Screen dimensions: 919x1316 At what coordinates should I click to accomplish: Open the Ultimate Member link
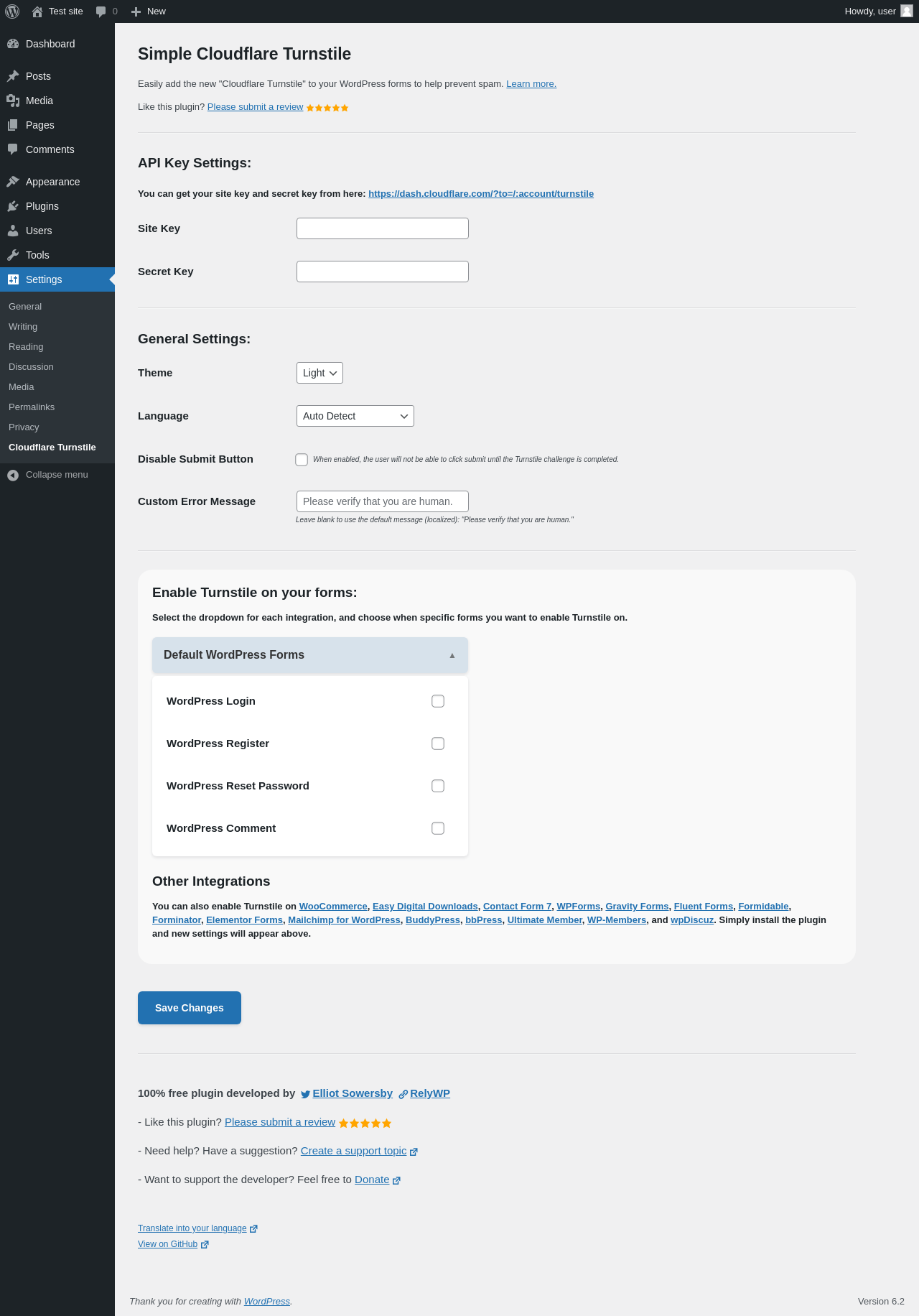pos(545,920)
